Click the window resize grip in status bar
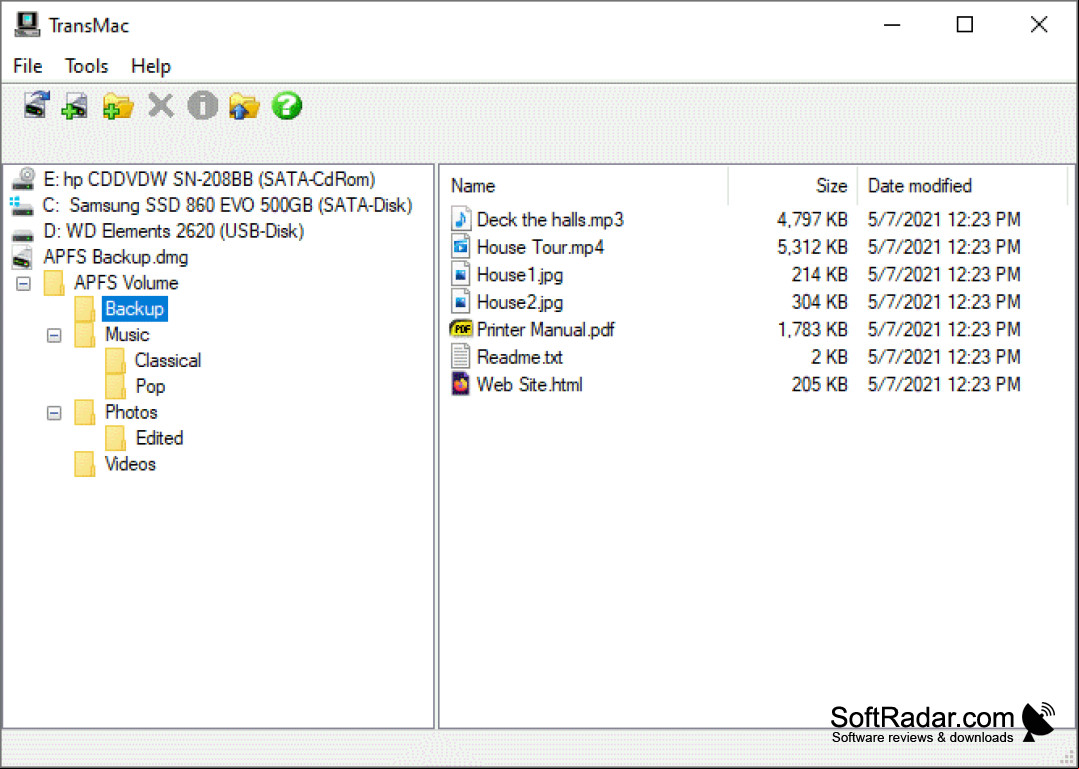 pos(1067,757)
